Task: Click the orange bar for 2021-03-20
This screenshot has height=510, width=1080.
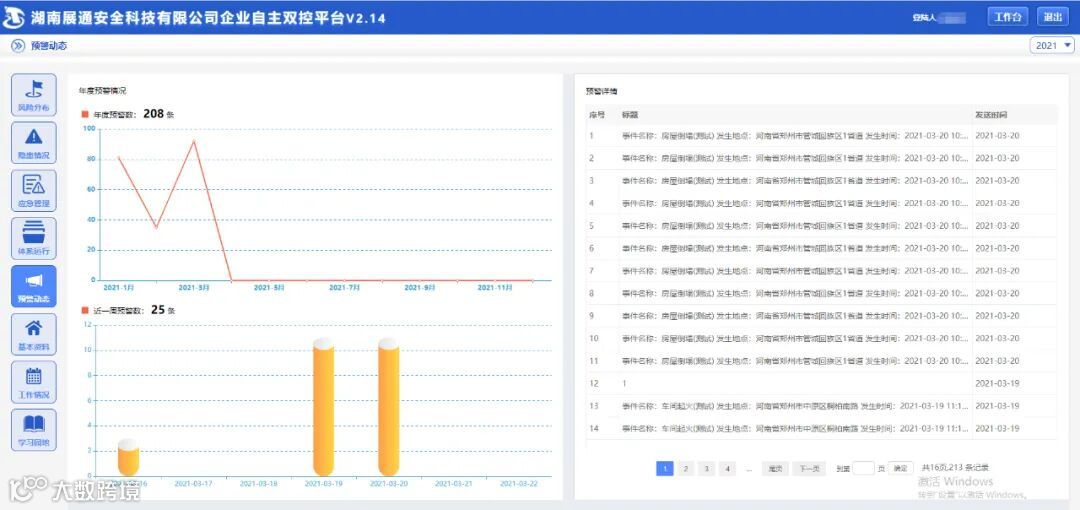Action: click(388, 407)
